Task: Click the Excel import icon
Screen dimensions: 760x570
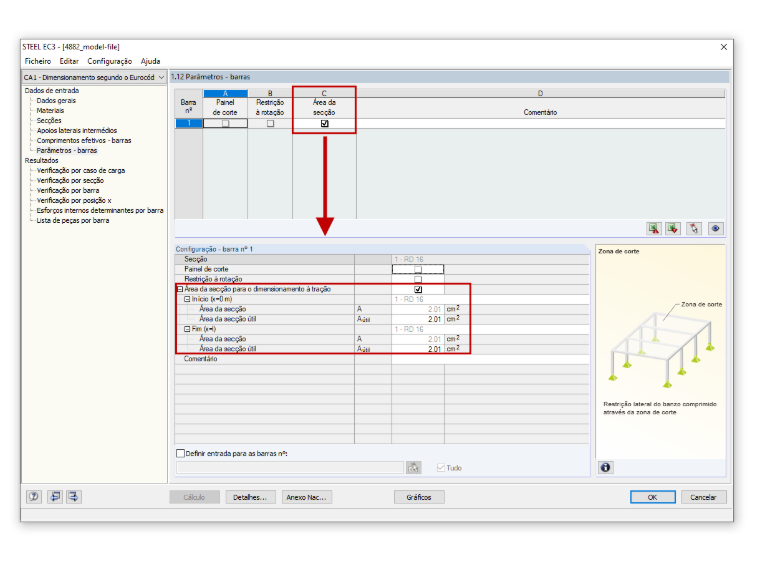Action: (673, 228)
